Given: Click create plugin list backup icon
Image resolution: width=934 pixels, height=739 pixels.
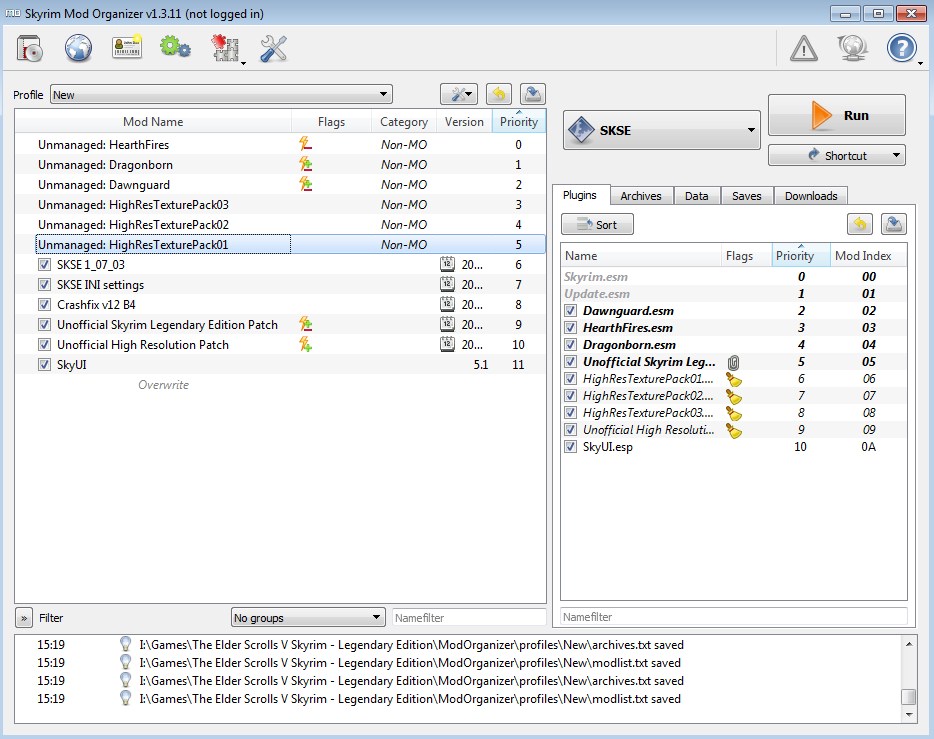Looking at the screenshot, I should (x=893, y=224).
